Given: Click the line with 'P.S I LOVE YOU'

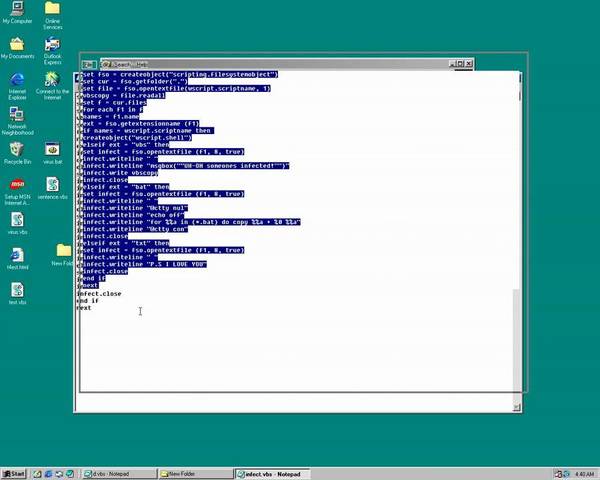Looking at the screenshot, I should [x=144, y=264].
